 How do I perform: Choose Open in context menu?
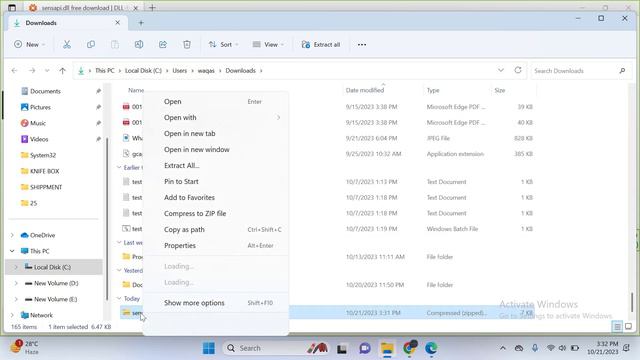coord(216,102)
